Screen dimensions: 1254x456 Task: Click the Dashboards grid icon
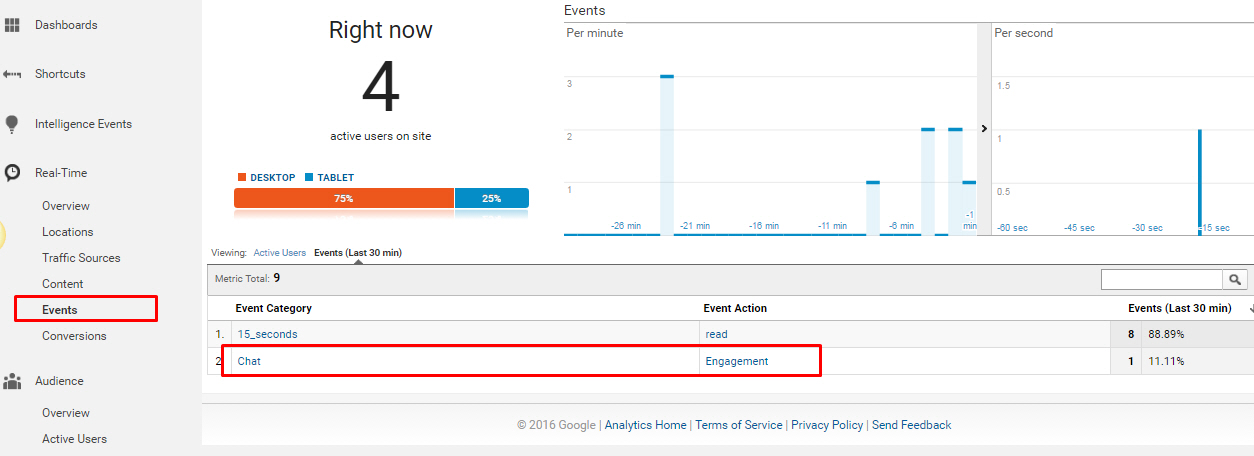click(13, 25)
